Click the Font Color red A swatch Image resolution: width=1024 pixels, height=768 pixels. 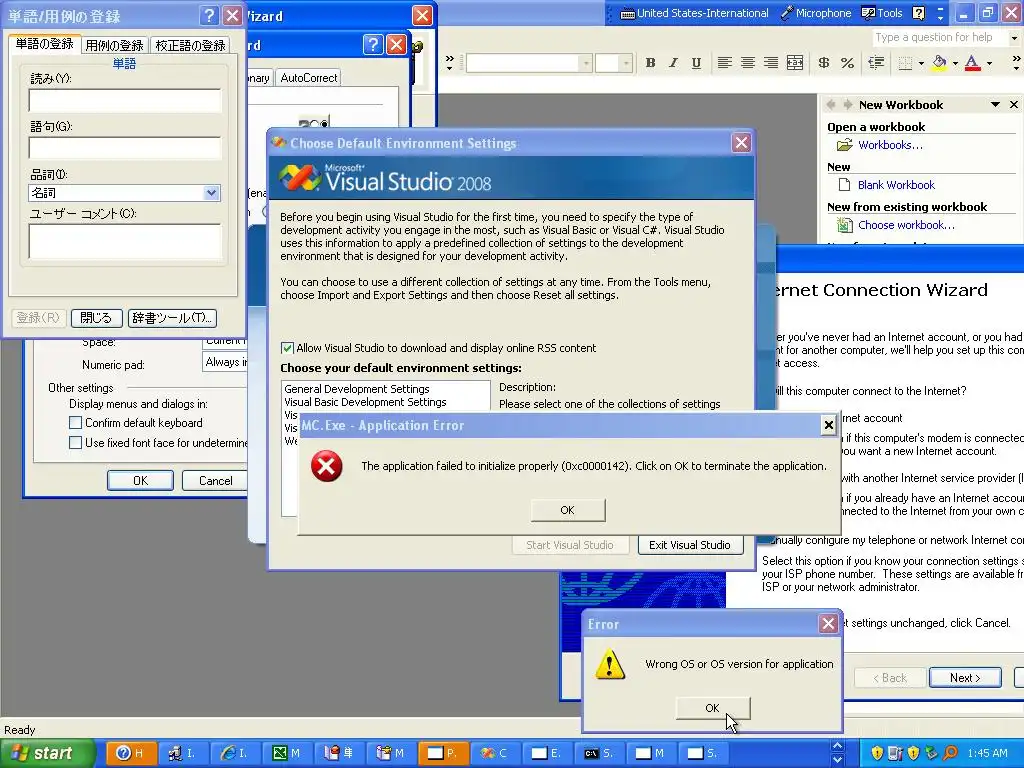972,63
